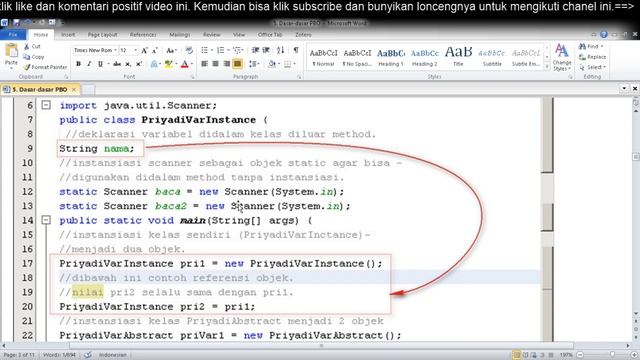Collapse code fold box on line 6
Image resolution: width=640 pixels, height=360 pixels.
46,105
